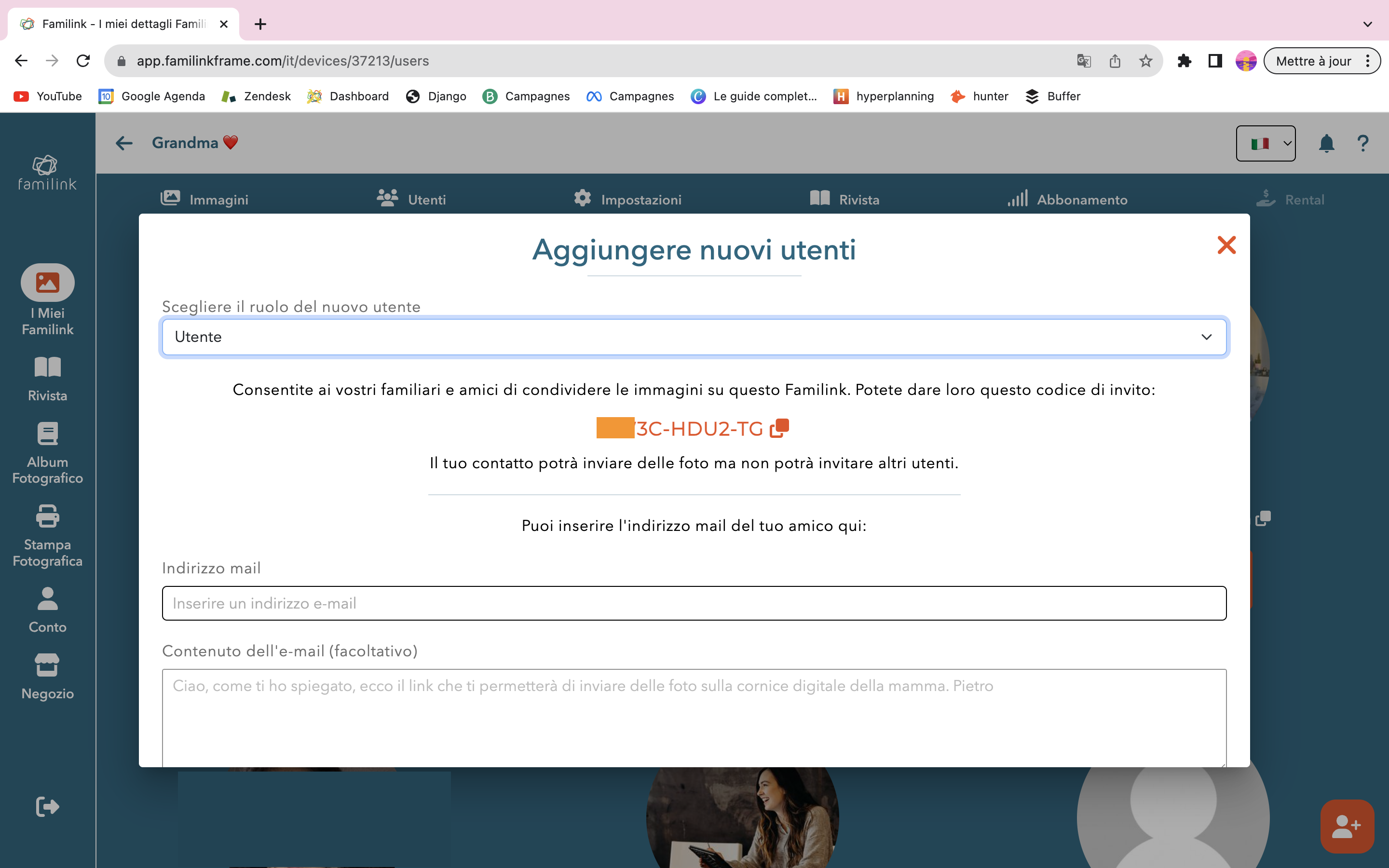Switch to the Immagini tab

pos(204,199)
